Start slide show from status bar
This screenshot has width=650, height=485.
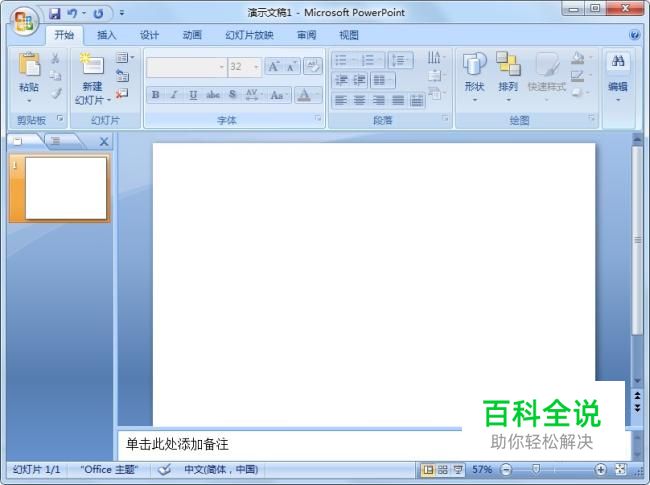point(458,470)
